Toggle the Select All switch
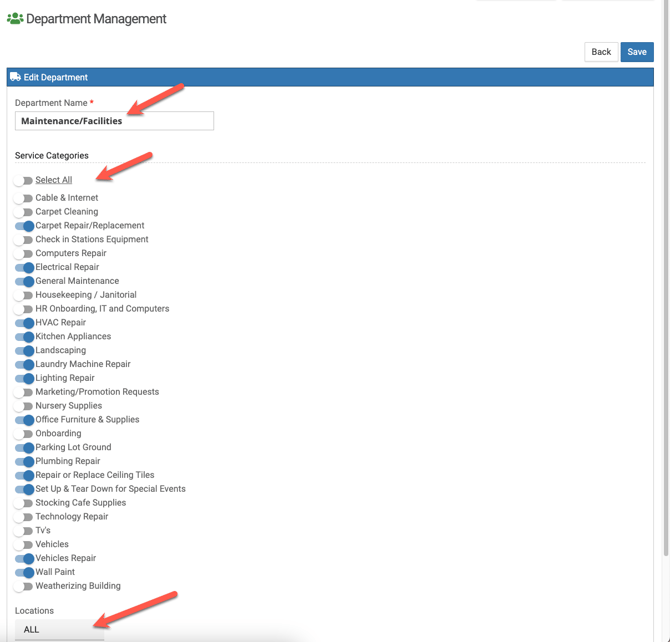The width and height of the screenshot is (670, 642). [23, 181]
